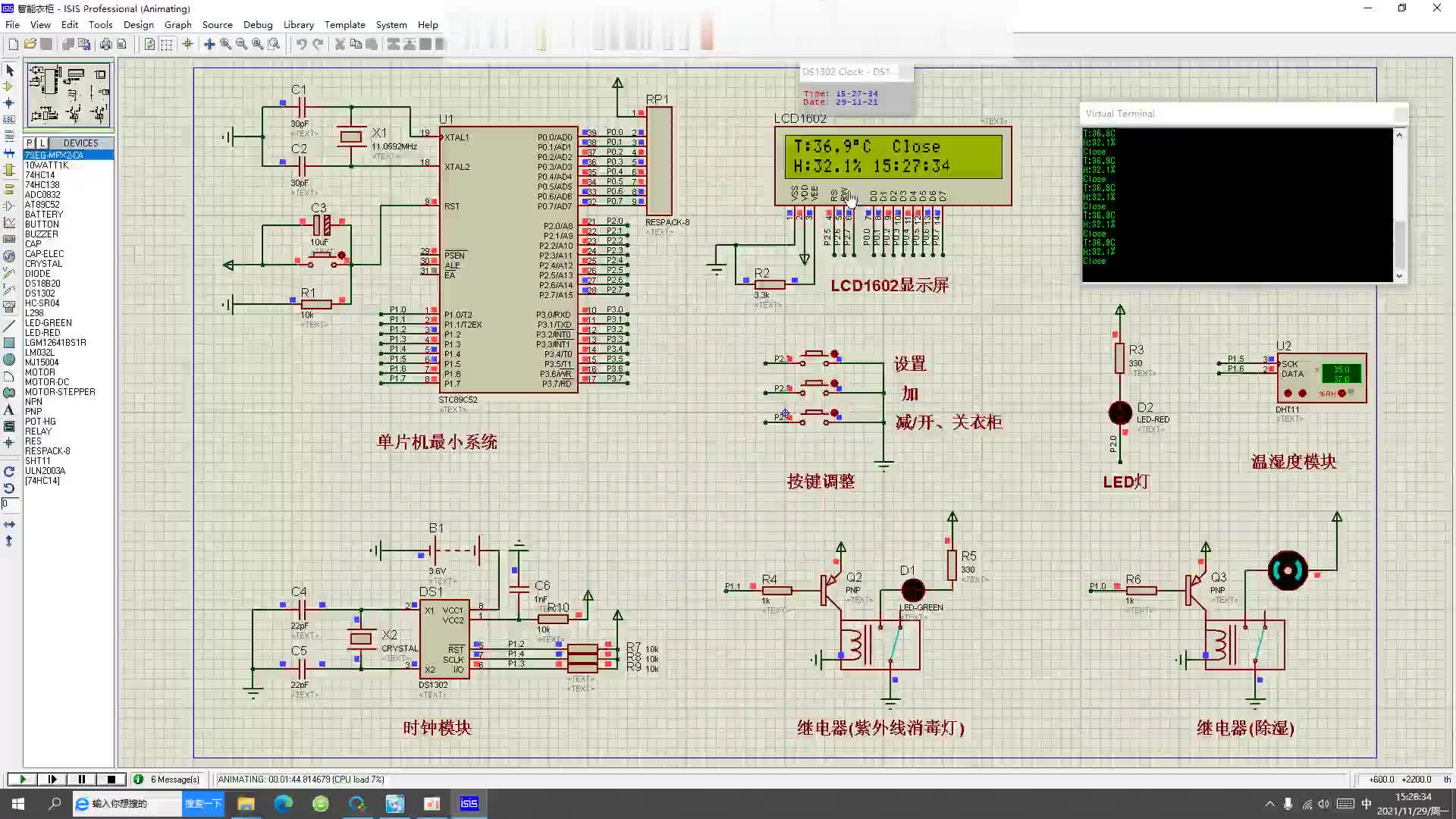Viewport: 1456px width, 819px height.
Task: Open the Windows Start menu
Action: (18, 803)
